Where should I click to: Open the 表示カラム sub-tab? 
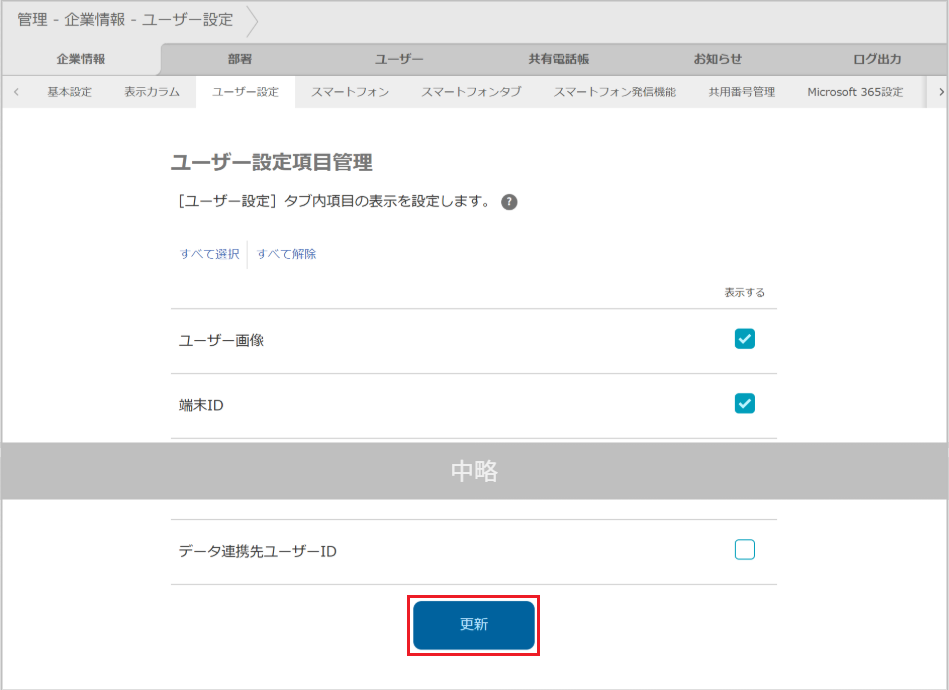tap(152, 91)
